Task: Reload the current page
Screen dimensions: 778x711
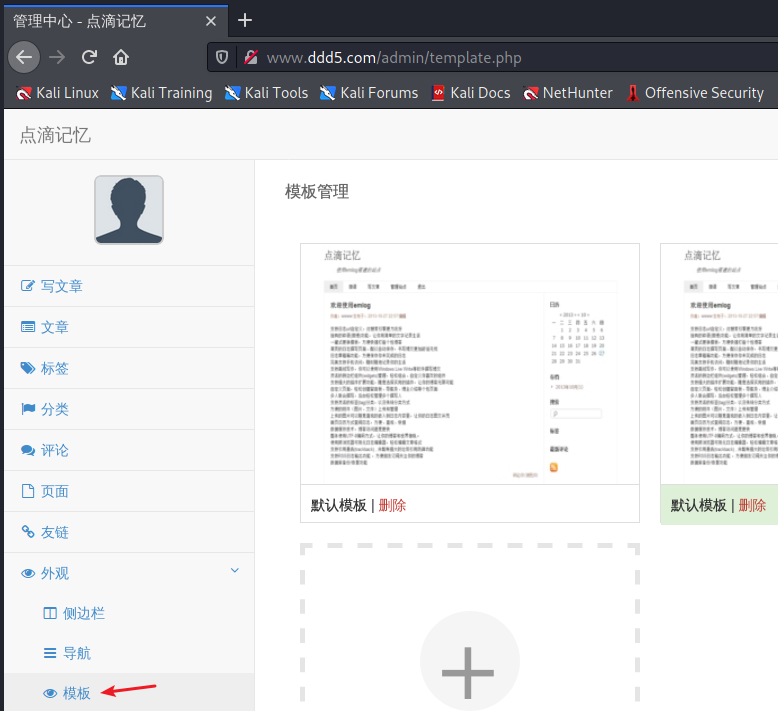Action: point(89,58)
